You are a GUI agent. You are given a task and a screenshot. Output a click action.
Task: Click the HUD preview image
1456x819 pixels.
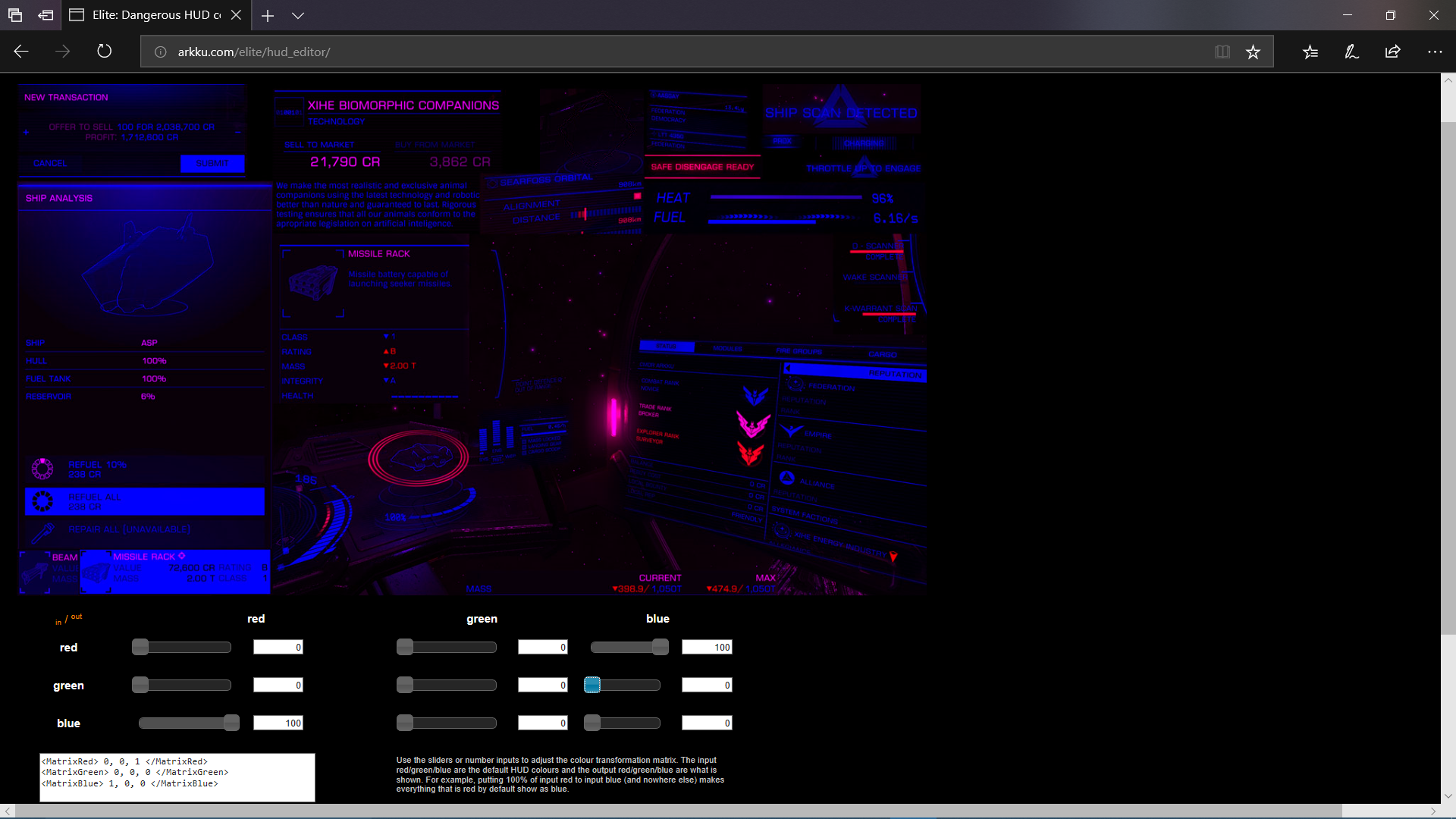(472, 339)
